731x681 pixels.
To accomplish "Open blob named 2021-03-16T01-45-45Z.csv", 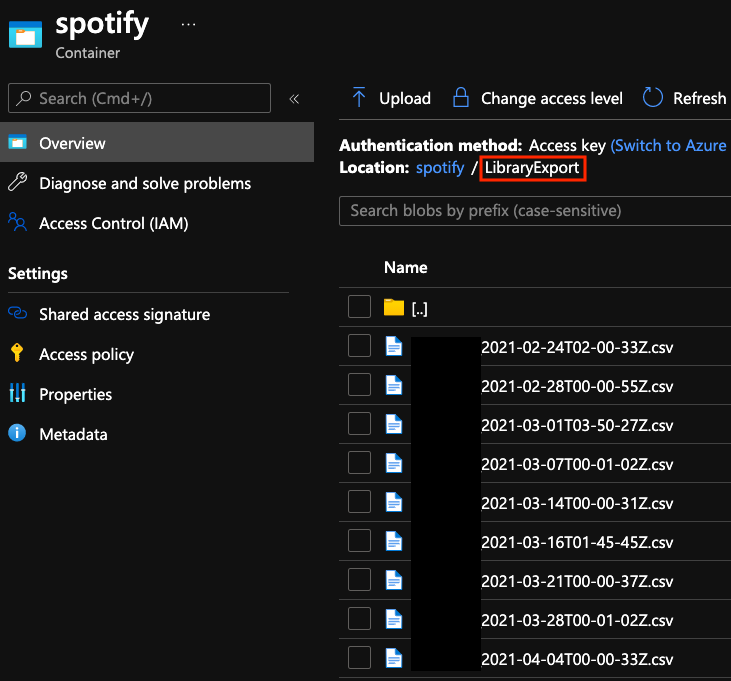I will click(577, 543).
